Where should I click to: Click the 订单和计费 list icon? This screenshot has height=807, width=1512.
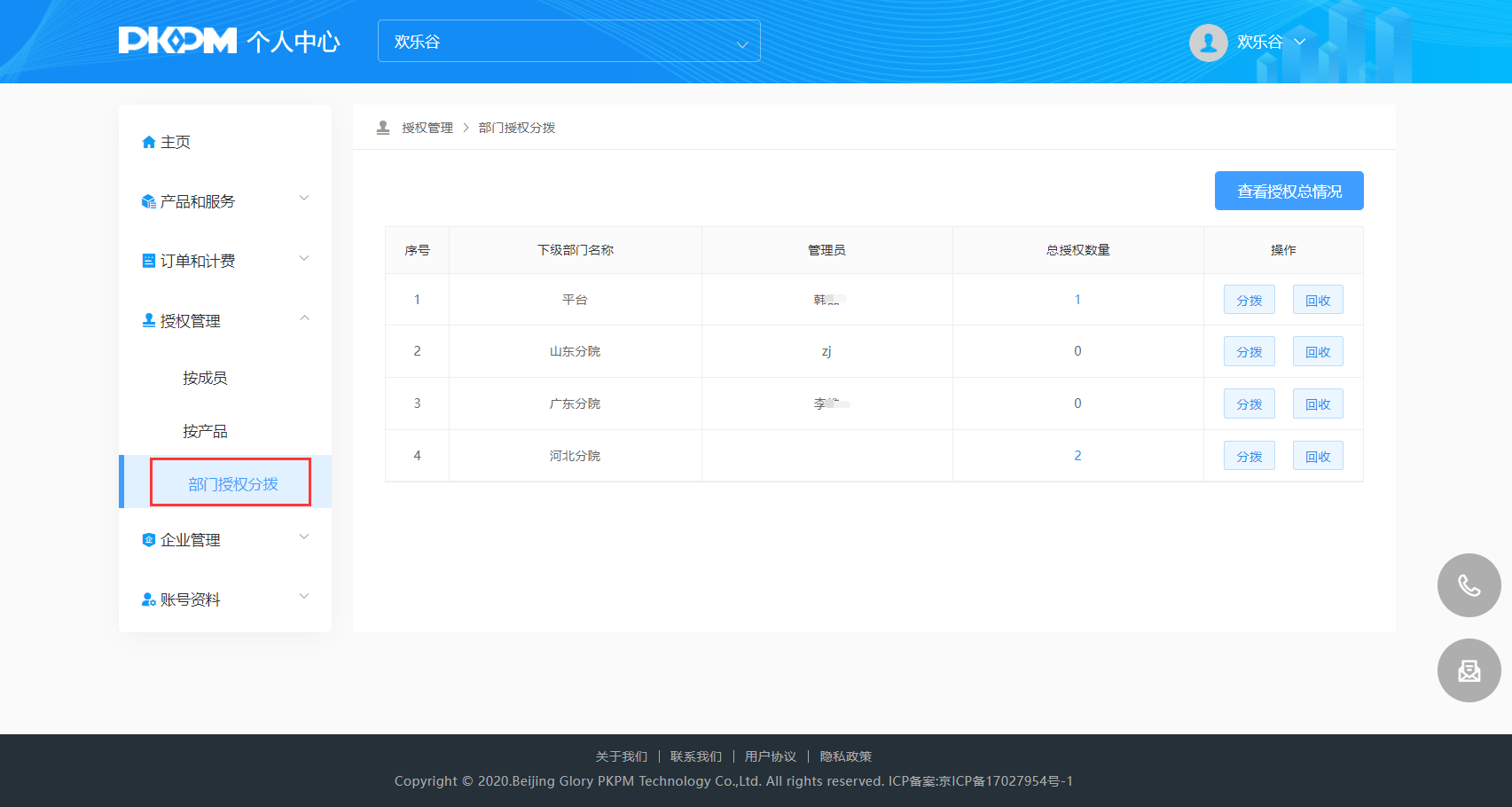click(148, 261)
